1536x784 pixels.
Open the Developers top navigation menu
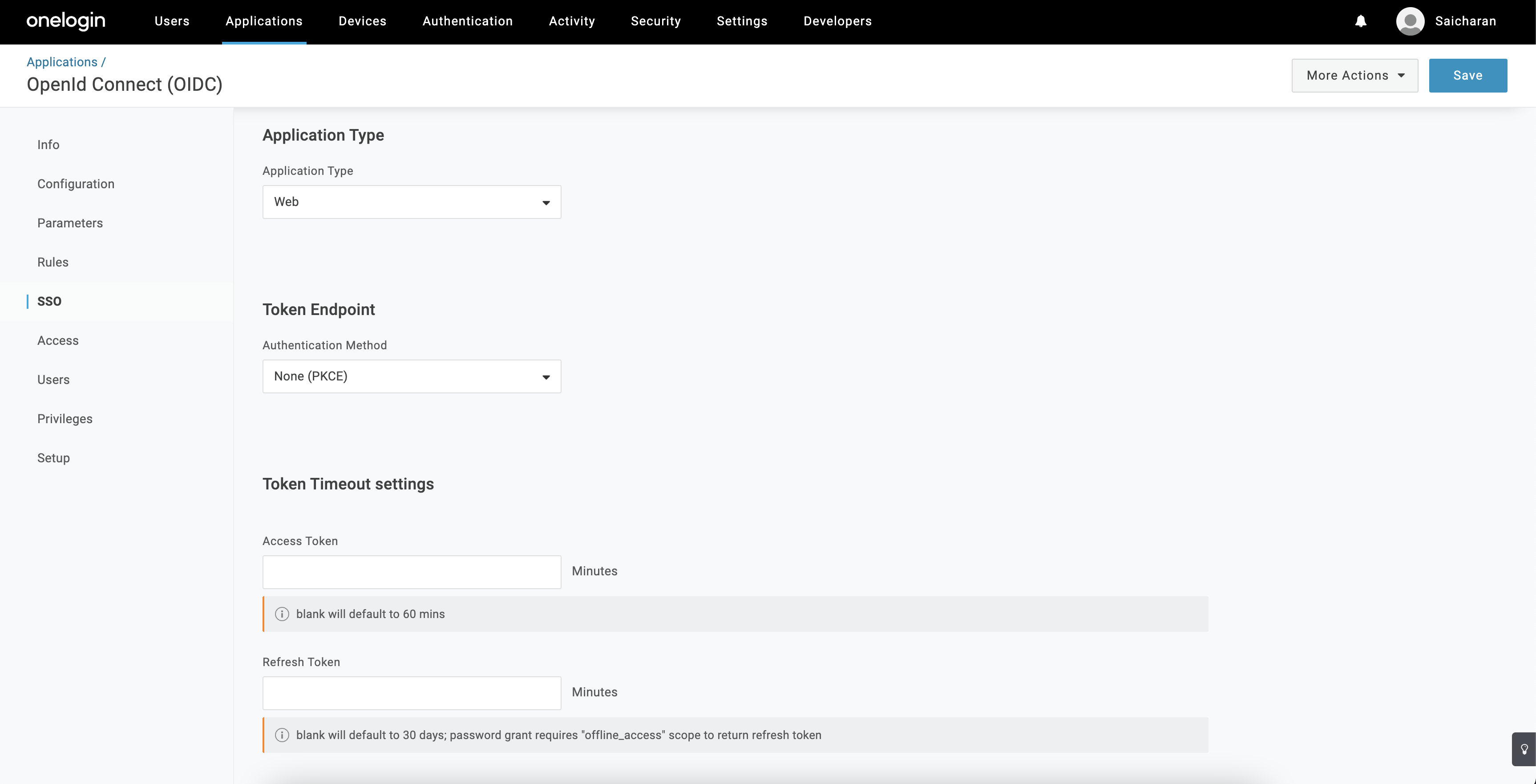pyautogui.click(x=837, y=21)
